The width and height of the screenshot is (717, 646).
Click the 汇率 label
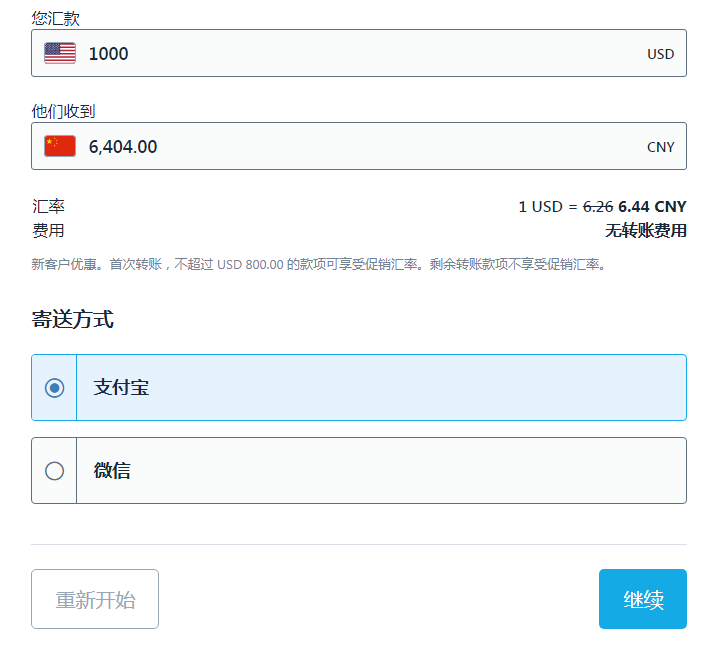(x=48, y=207)
